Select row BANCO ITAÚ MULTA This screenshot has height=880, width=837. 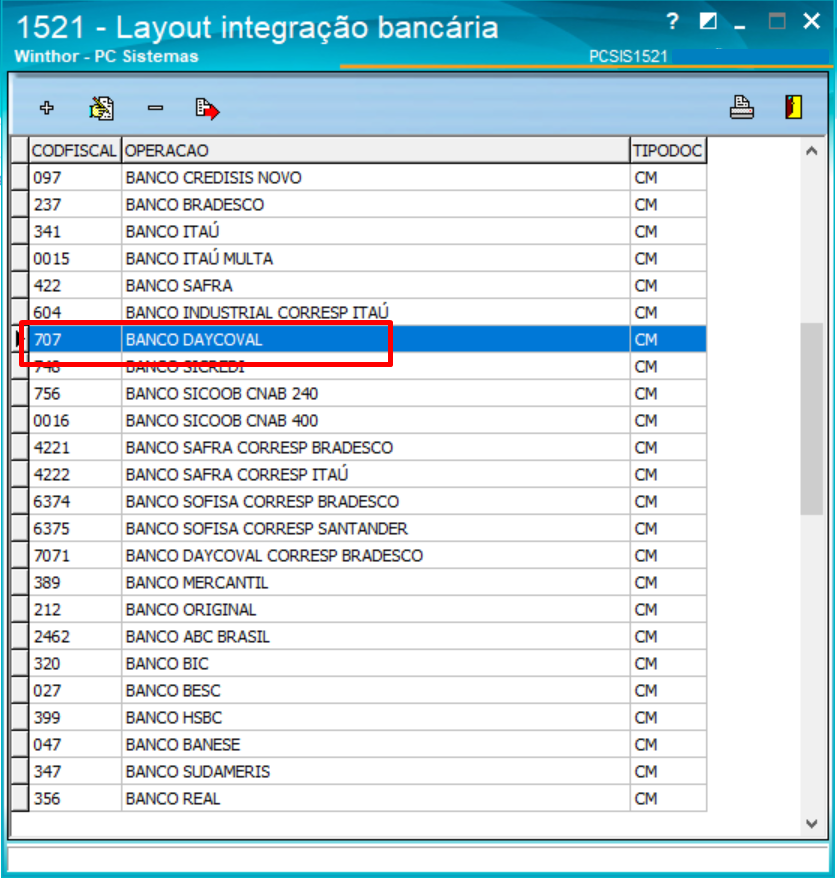pyautogui.click(x=358, y=258)
